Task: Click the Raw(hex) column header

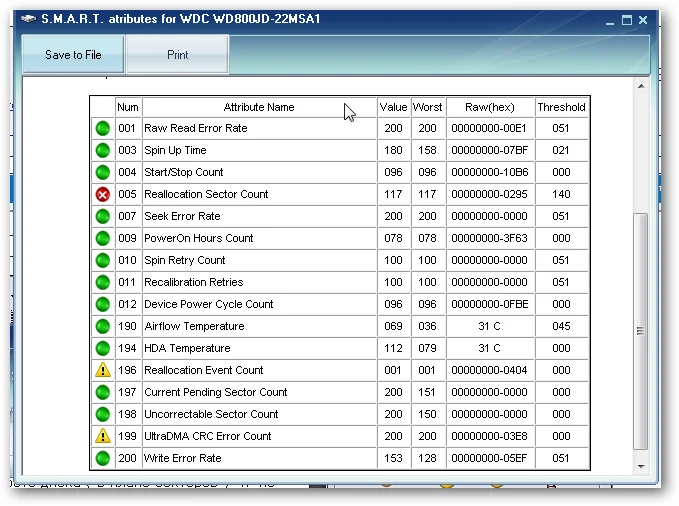Action: pos(490,107)
